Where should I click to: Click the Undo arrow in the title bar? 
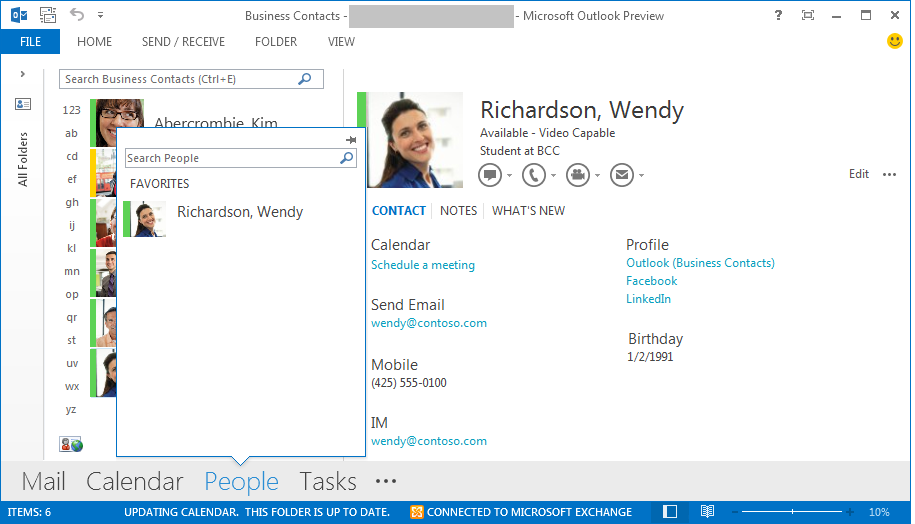[x=78, y=15]
